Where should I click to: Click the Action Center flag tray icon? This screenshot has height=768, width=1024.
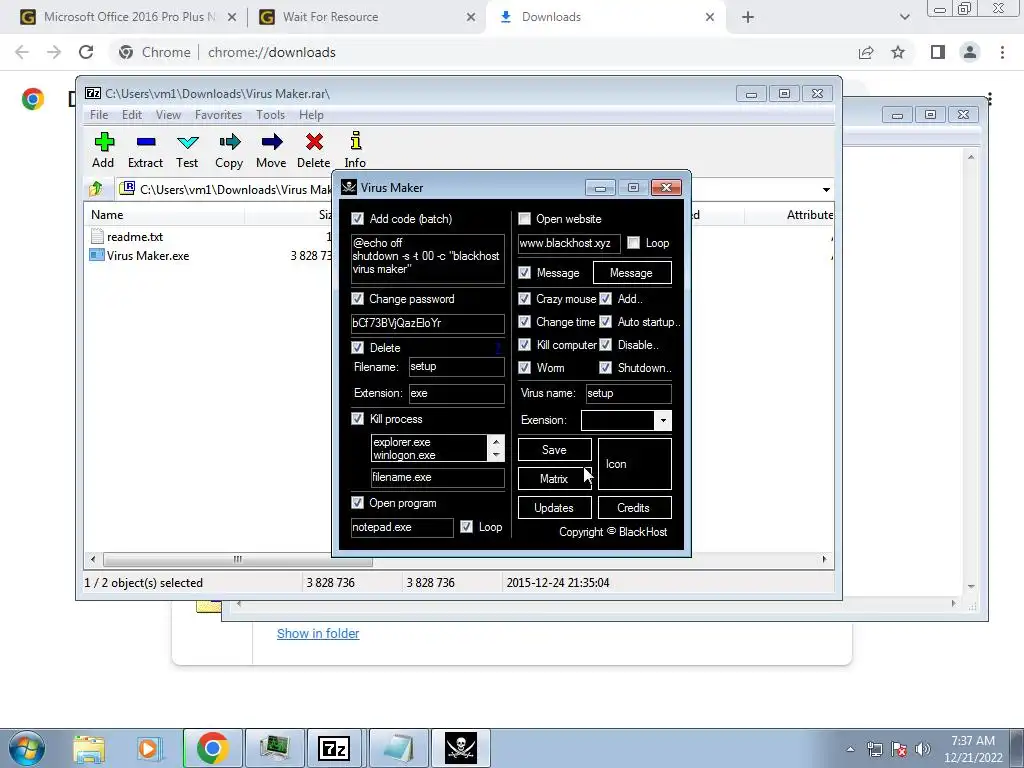pos(899,749)
